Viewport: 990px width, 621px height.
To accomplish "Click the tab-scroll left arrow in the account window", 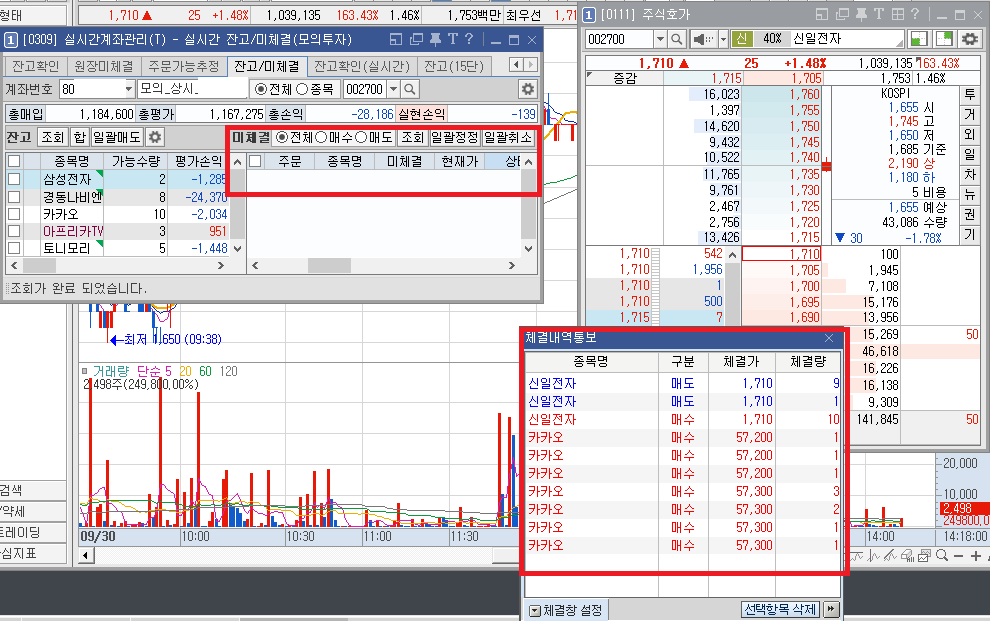I will pyautogui.click(x=517, y=65).
